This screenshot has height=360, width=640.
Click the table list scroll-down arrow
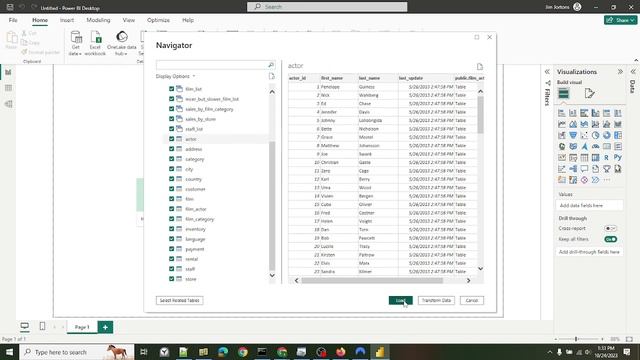click(272, 276)
